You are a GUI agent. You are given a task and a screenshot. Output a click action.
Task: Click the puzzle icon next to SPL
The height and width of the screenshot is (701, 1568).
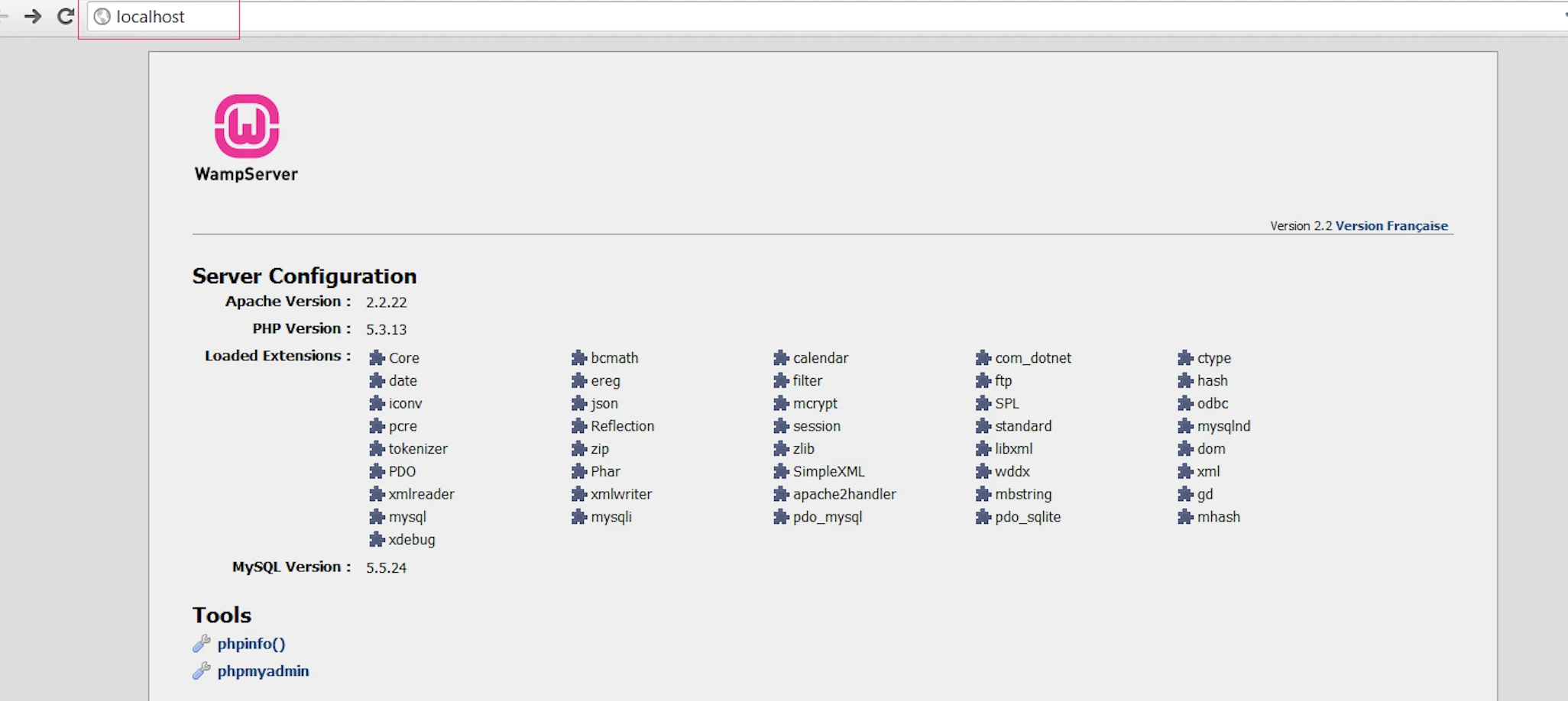tap(983, 403)
